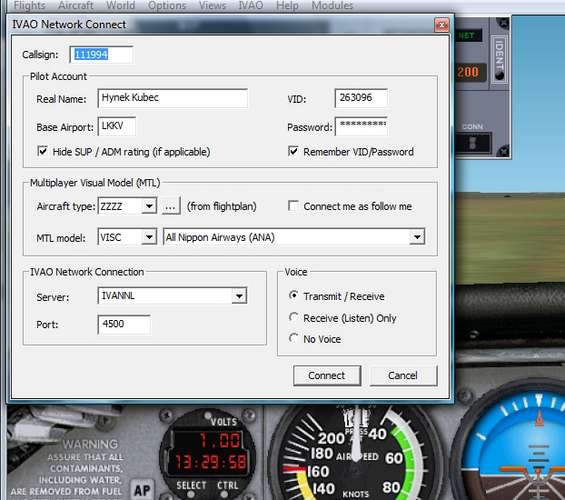Open the Help menu
Screen dimensions: 565x500
click(287, 5)
